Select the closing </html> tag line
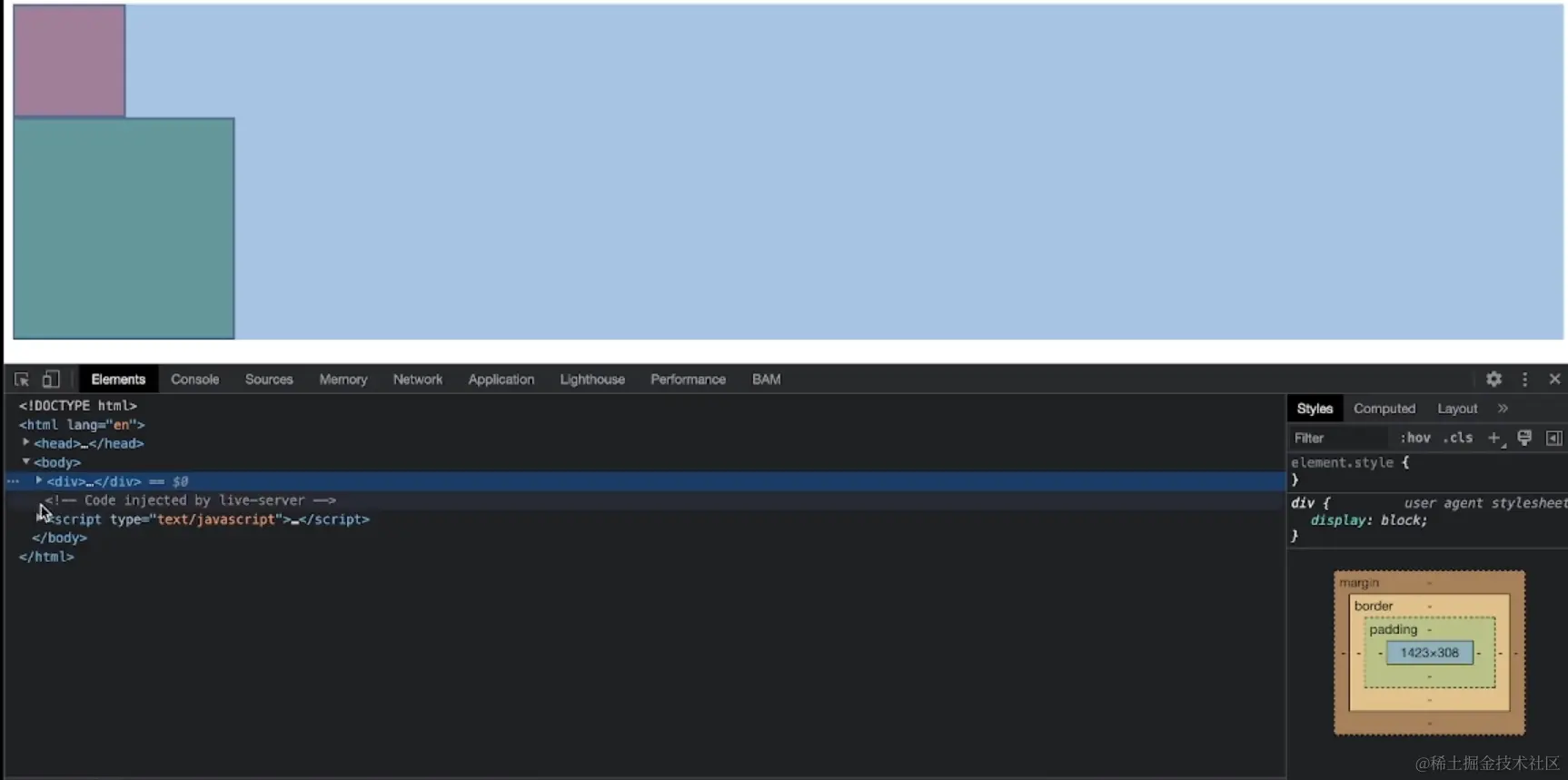1568x780 pixels. coord(46,557)
